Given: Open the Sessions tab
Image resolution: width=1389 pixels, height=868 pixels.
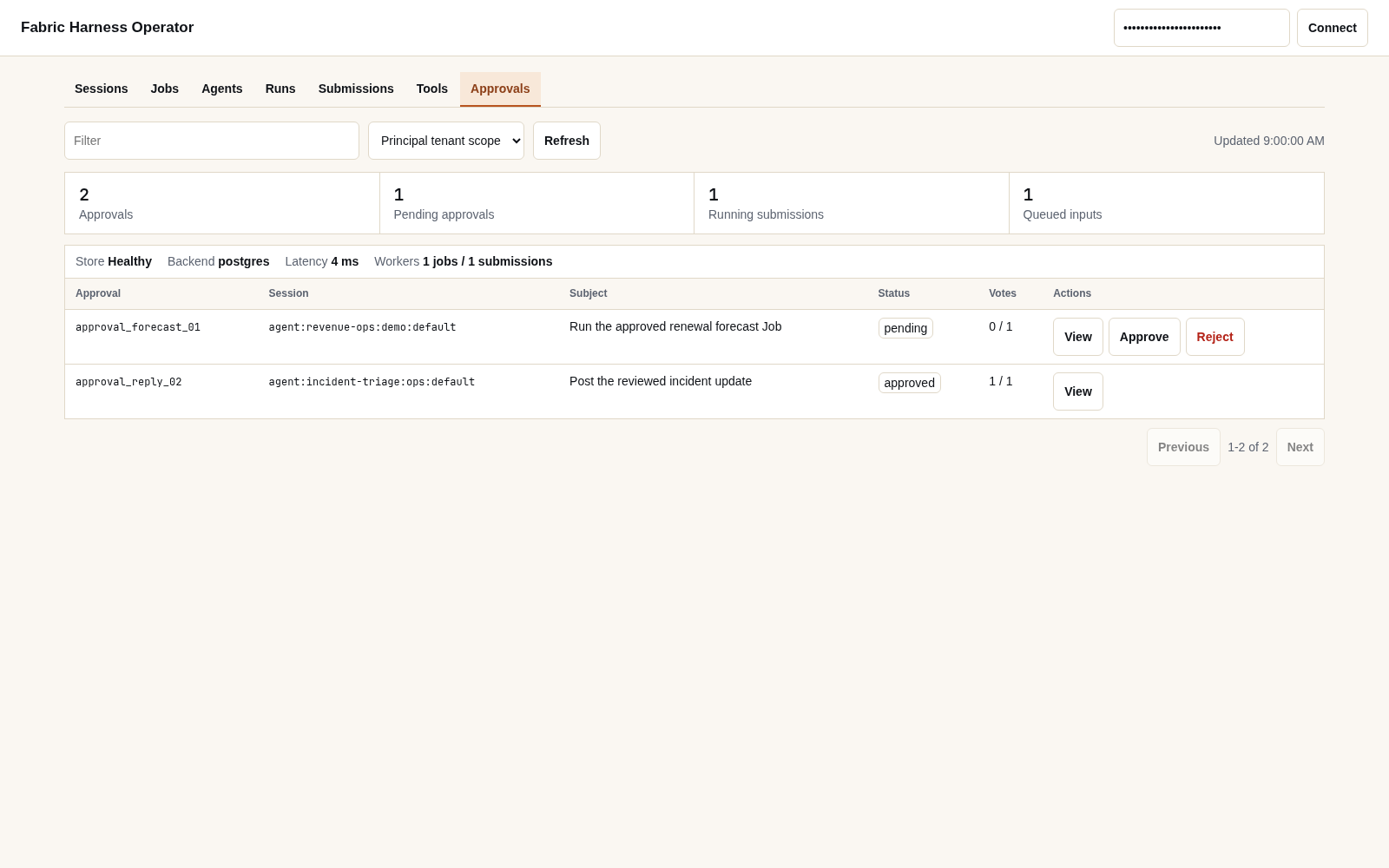Looking at the screenshot, I should (x=101, y=89).
